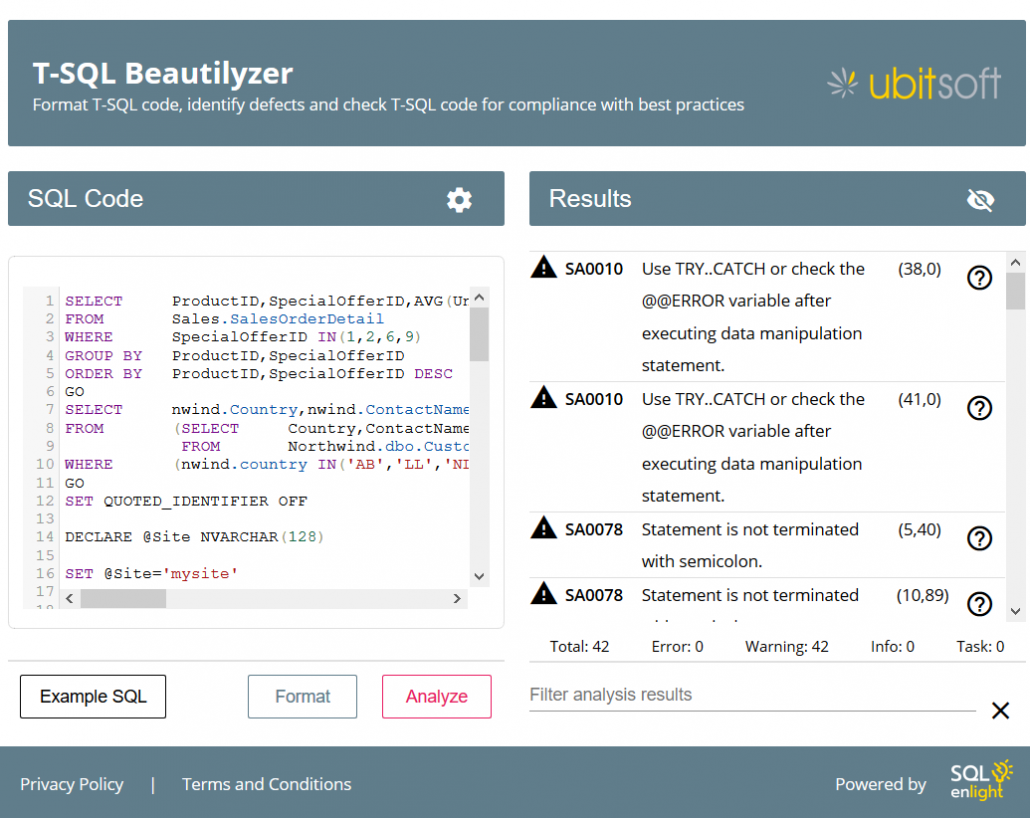
Task: Click the filter analysis results field
Action: [x=752, y=694]
